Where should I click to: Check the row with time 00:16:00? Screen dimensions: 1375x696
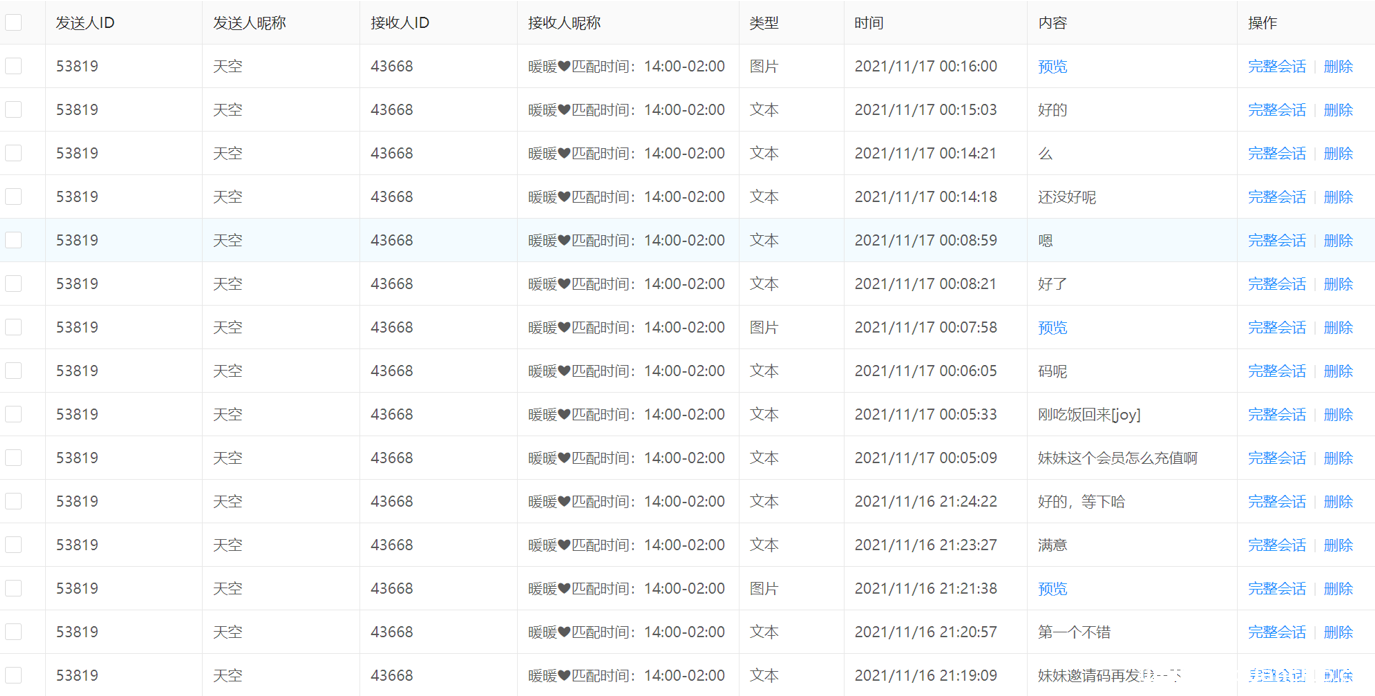pyautogui.click(x=14, y=66)
